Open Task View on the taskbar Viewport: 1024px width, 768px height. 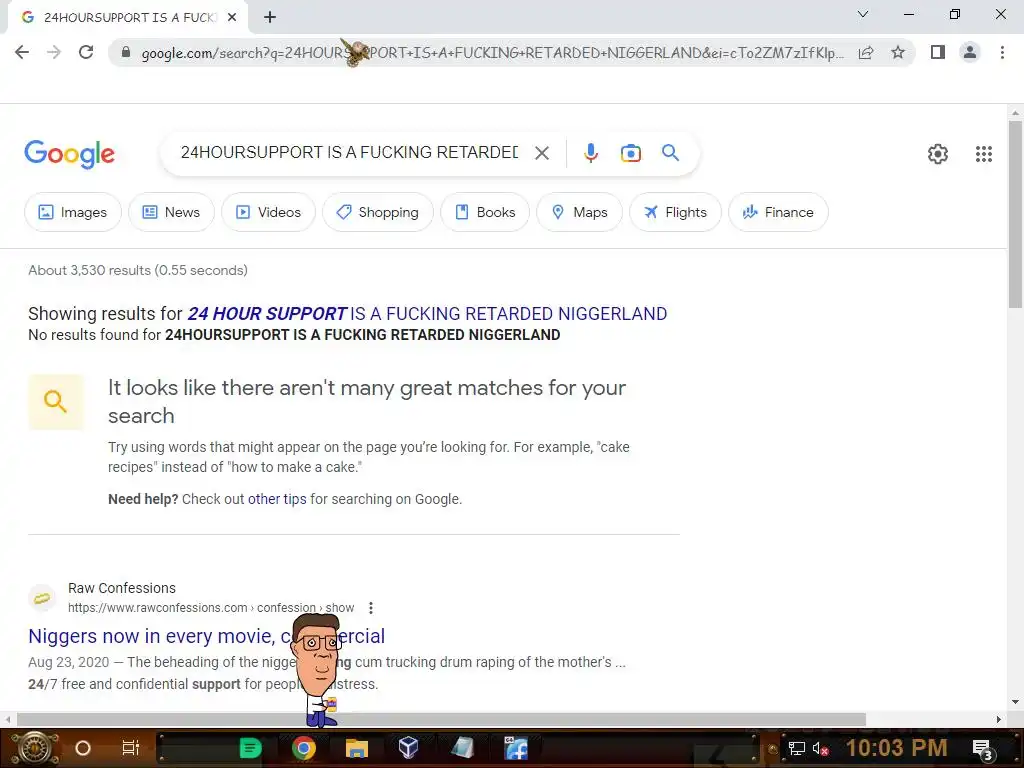[x=131, y=748]
